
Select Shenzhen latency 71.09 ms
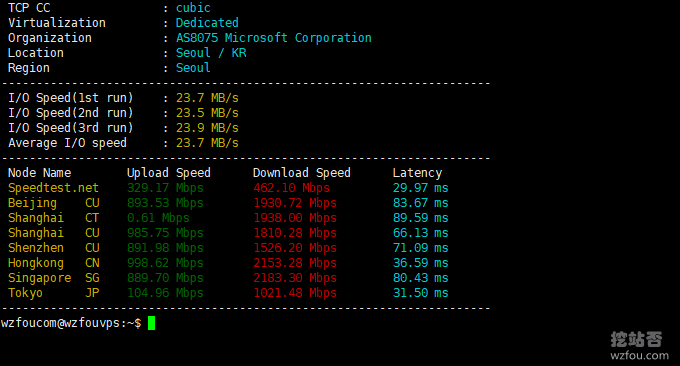click(421, 248)
